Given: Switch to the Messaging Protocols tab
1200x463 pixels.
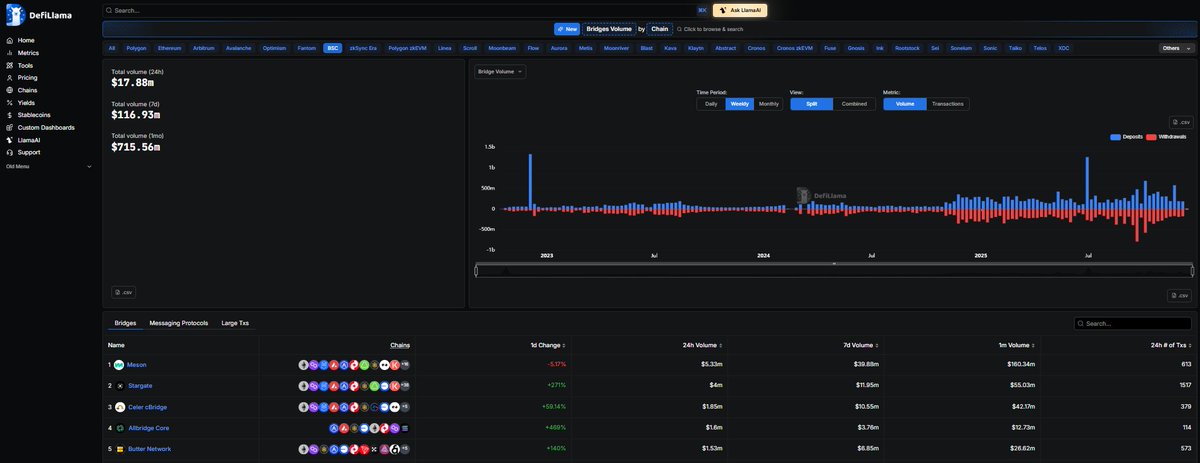Looking at the screenshot, I should tap(179, 323).
